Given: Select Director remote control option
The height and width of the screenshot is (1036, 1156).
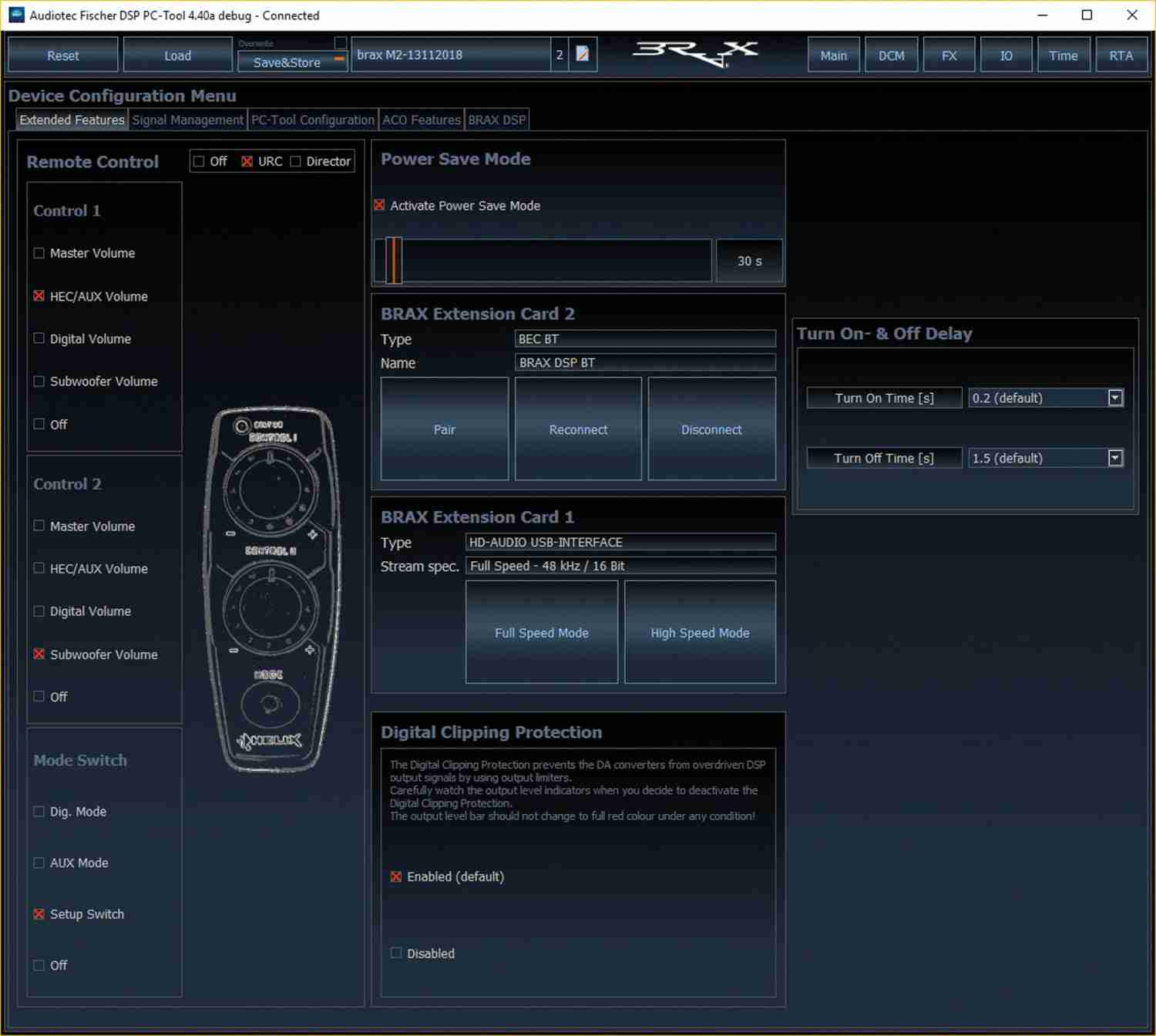Looking at the screenshot, I should coord(296,161).
